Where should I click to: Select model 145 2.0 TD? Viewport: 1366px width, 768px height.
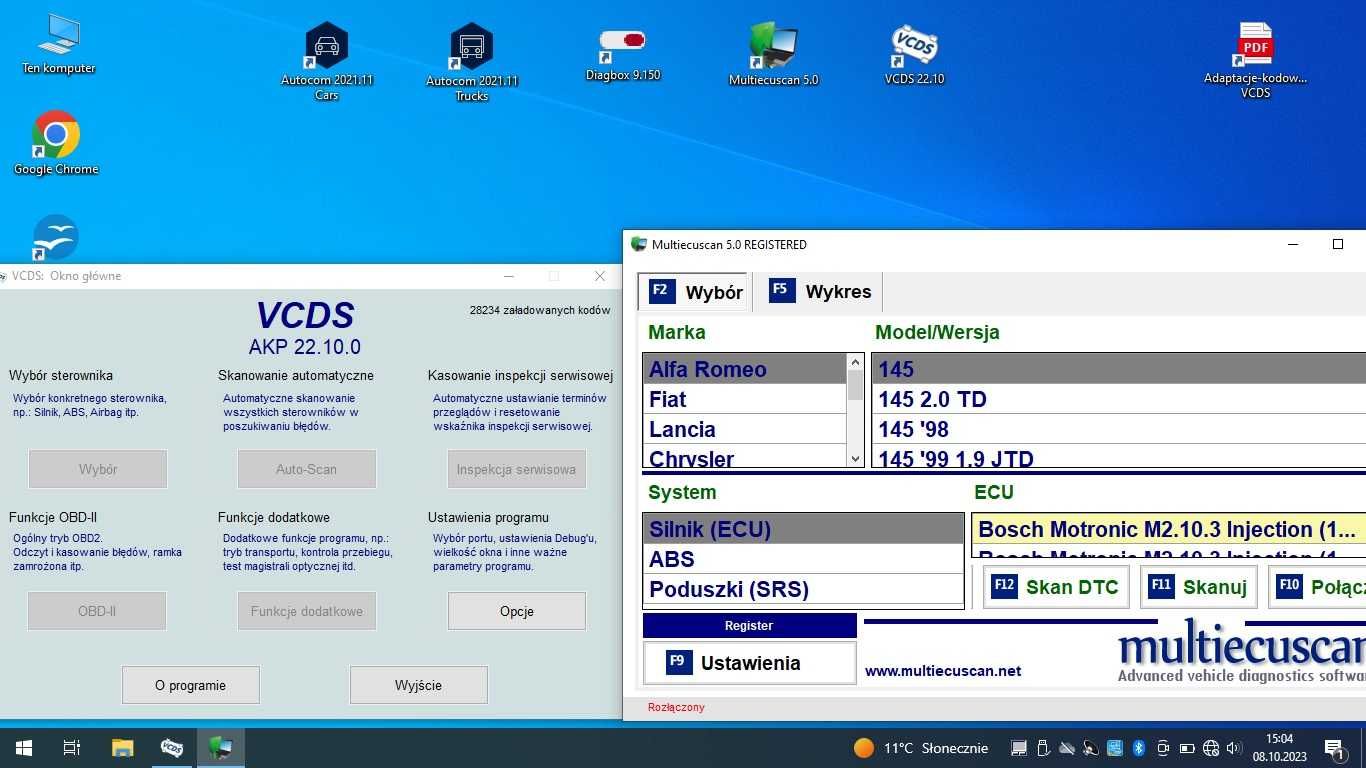click(x=1119, y=399)
